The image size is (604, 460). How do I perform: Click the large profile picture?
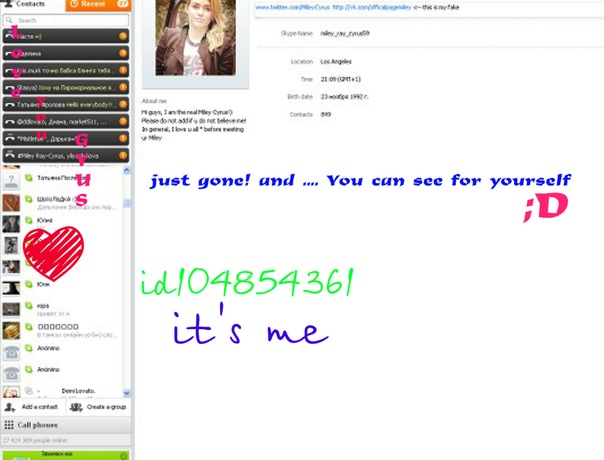click(x=195, y=37)
